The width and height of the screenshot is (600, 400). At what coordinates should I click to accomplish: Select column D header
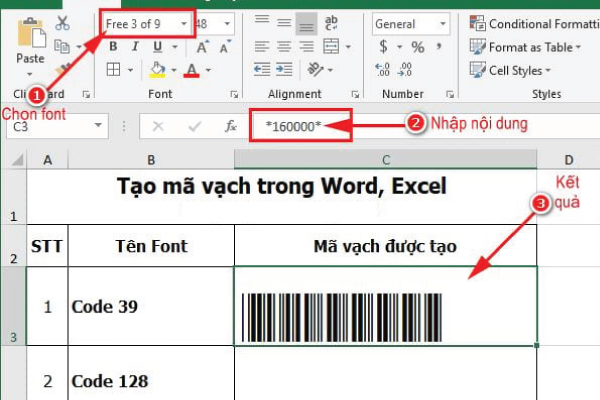pyautogui.click(x=569, y=160)
